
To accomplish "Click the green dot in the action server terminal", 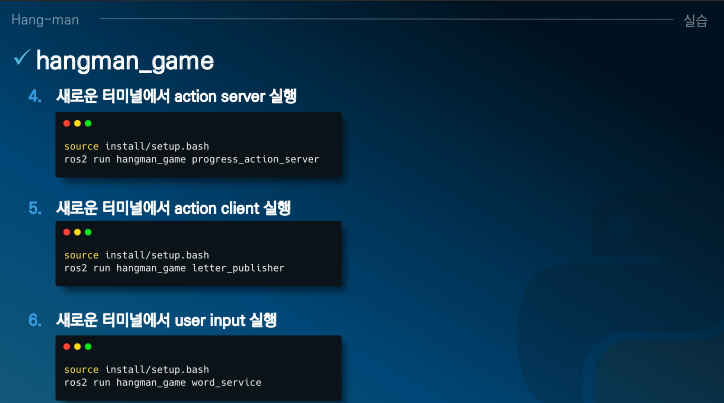I will coord(88,123).
